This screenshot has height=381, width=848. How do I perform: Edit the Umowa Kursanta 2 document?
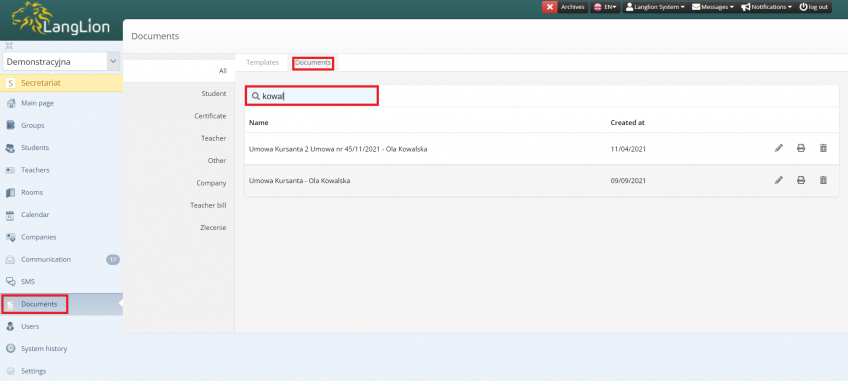click(x=778, y=148)
